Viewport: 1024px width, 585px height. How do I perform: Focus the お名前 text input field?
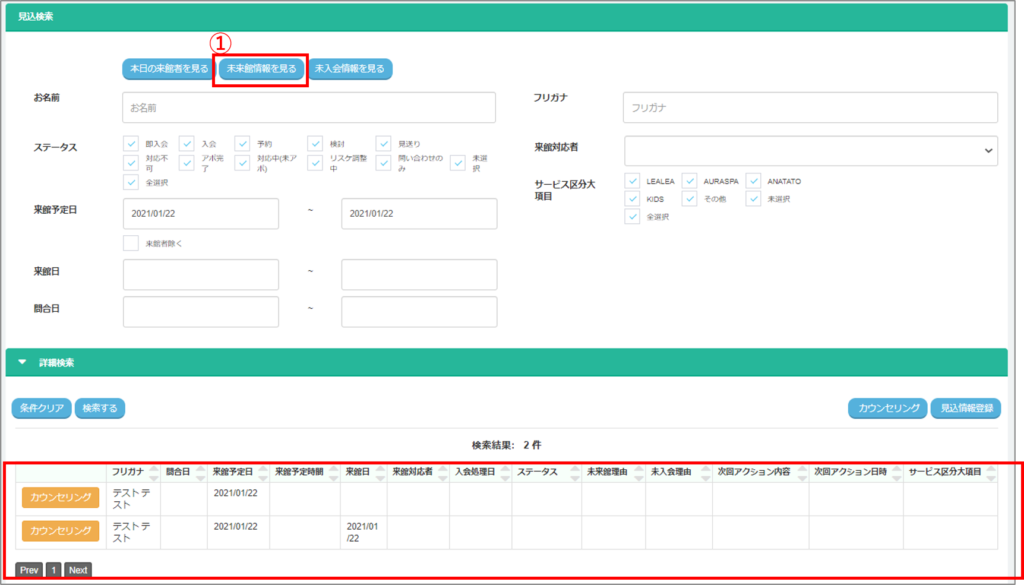click(309, 107)
